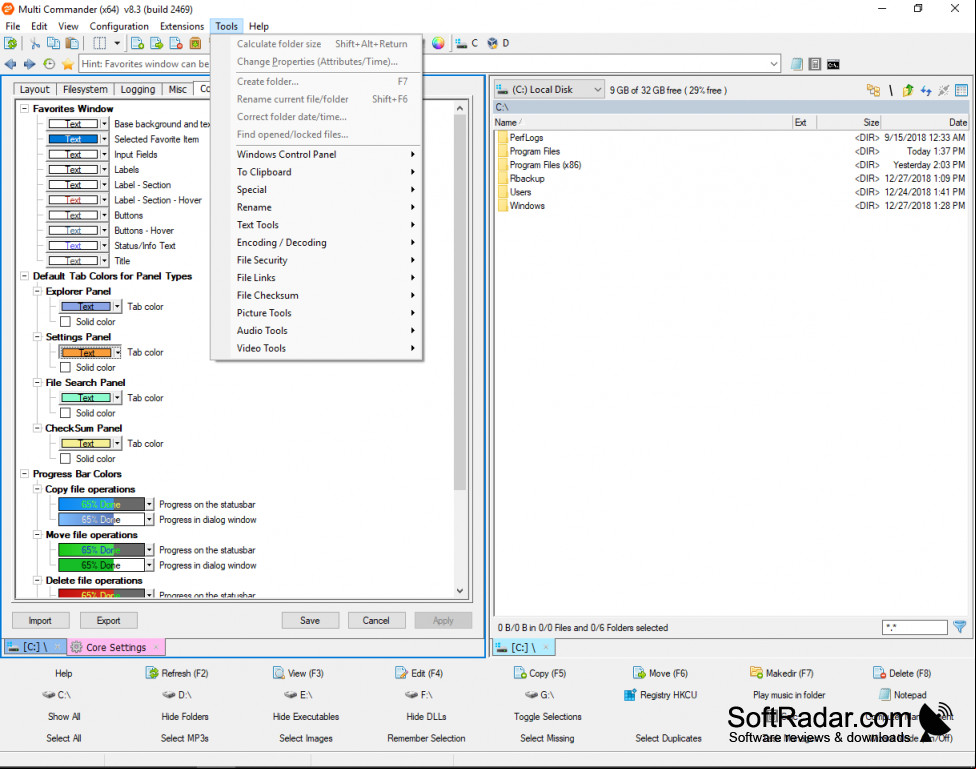Image resolution: width=976 pixels, height=769 pixels.
Task: Click the go up folder icon
Action: click(x=908, y=90)
